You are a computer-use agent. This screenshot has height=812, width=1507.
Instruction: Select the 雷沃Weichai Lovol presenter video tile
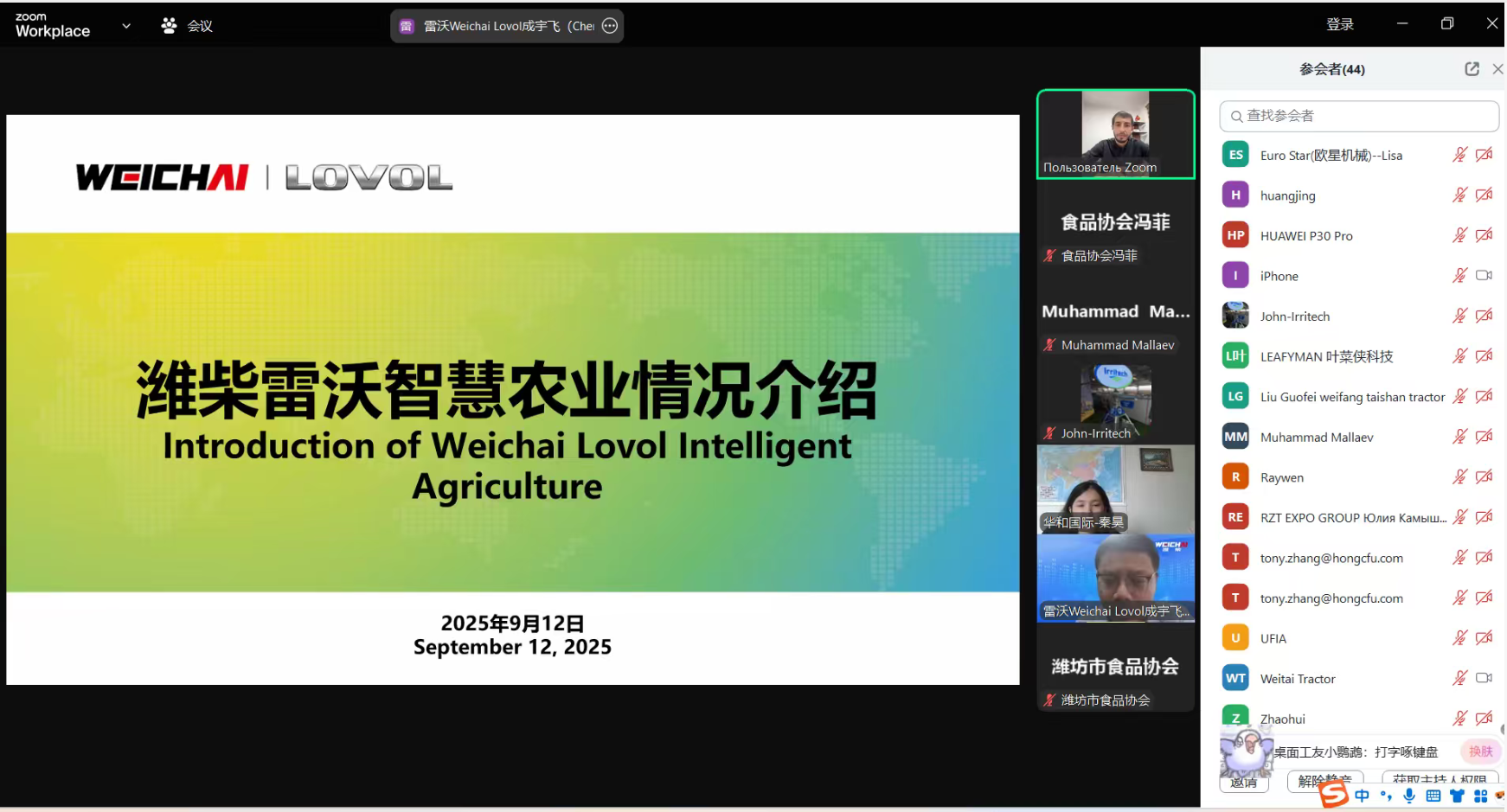coord(1115,578)
